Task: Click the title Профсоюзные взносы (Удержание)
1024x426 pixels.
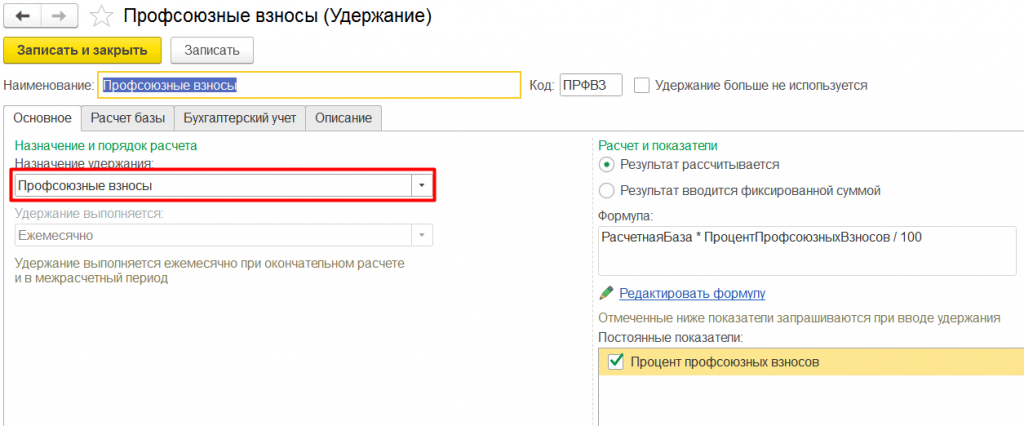Action: coord(278,16)
